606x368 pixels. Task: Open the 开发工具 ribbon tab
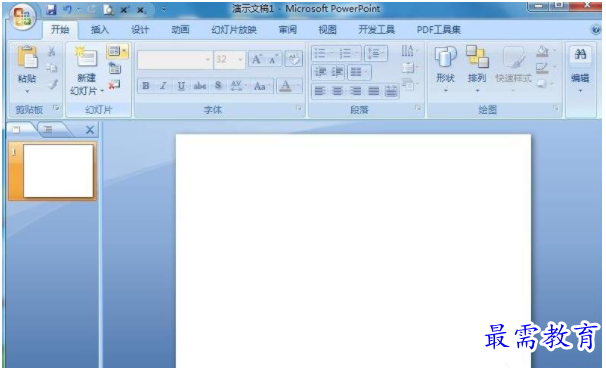(x=376, y=29)
